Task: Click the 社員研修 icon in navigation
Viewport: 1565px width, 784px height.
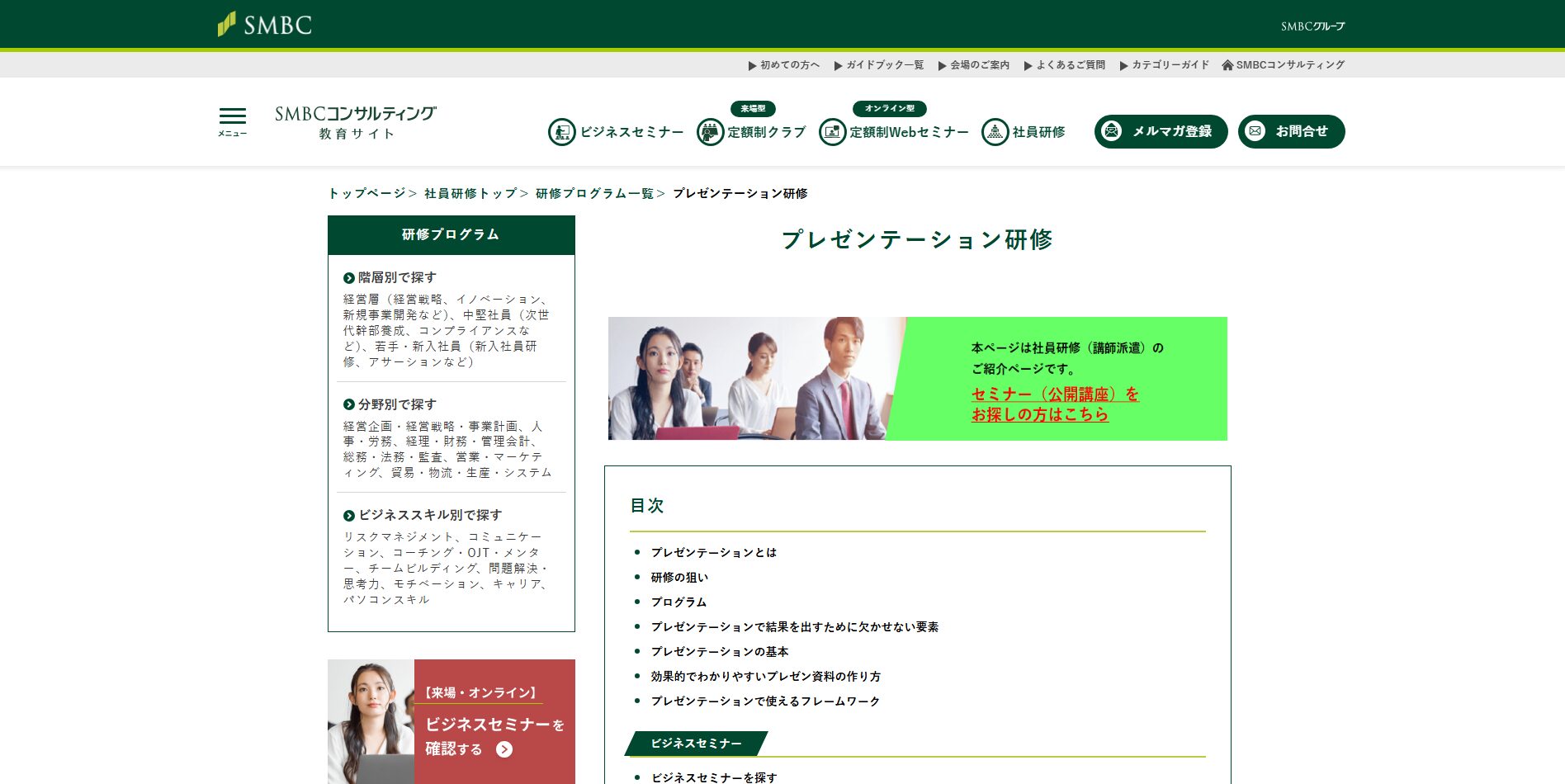Action: pyautogui.click(x=995, y=132)
